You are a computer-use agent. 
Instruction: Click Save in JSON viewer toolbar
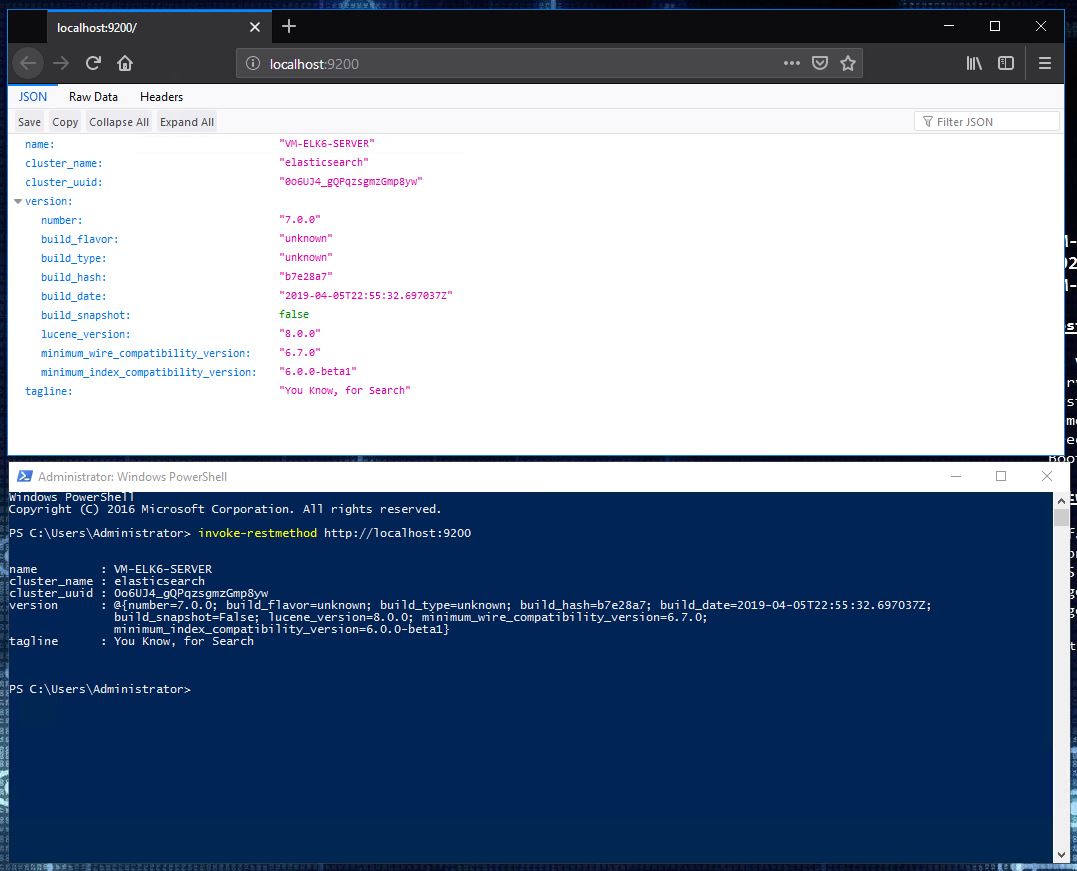click(x=29, y=122)
